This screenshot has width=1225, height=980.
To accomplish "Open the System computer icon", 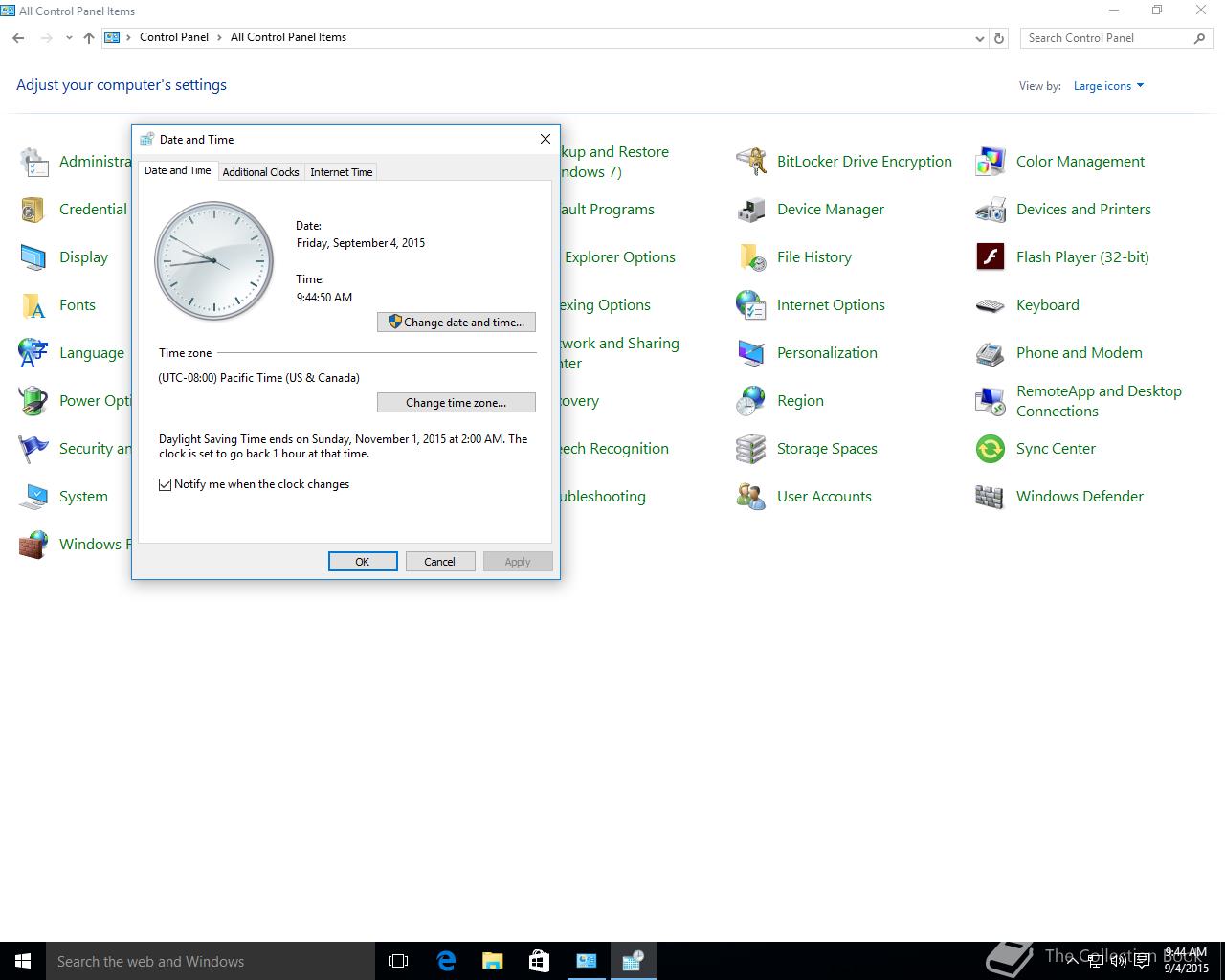I will click(33, 497).
